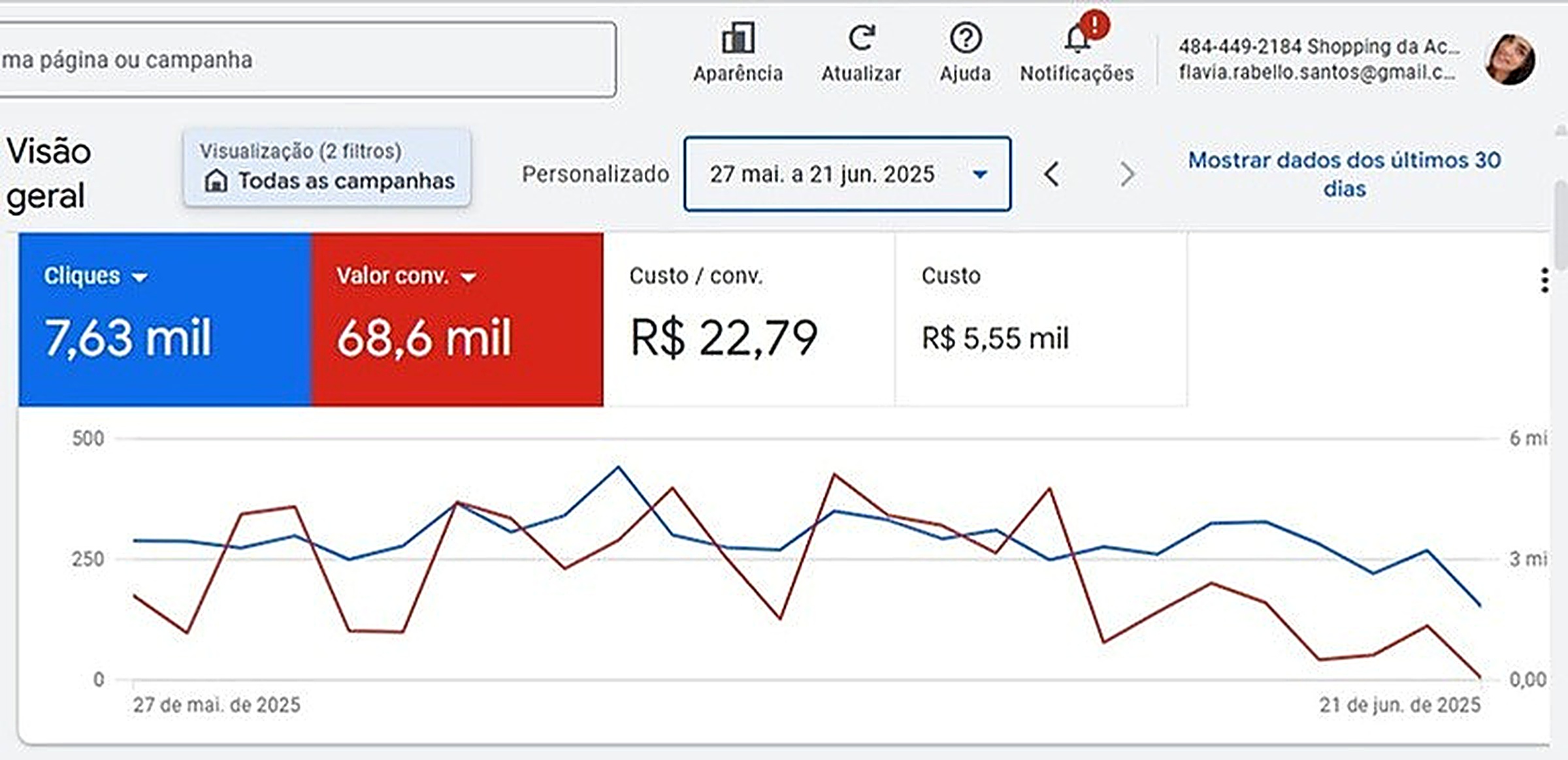Select the Custo scorecard
The image size is (1568, 760).
click(1041, 319)
